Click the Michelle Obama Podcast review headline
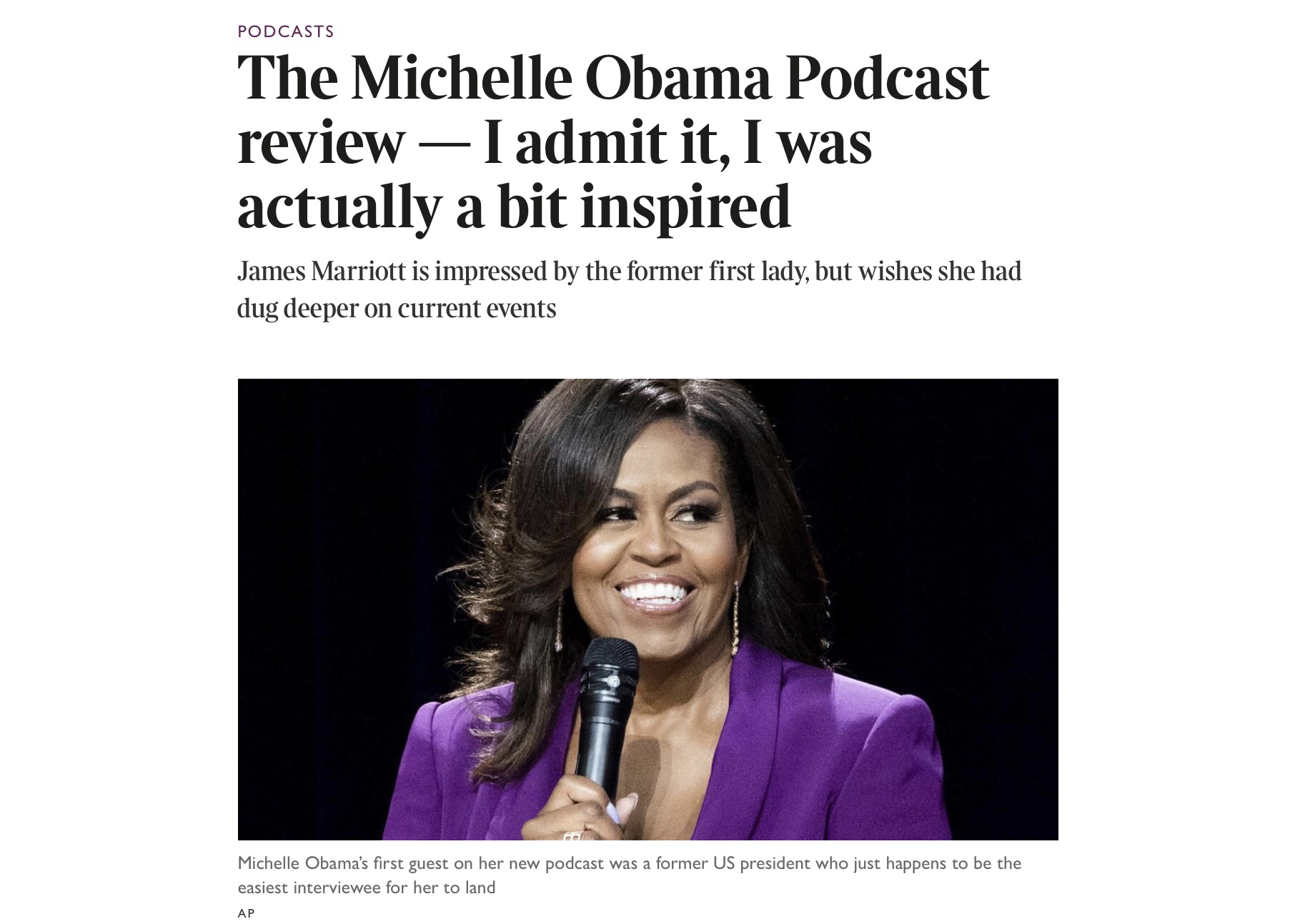 tap(613, 141)
